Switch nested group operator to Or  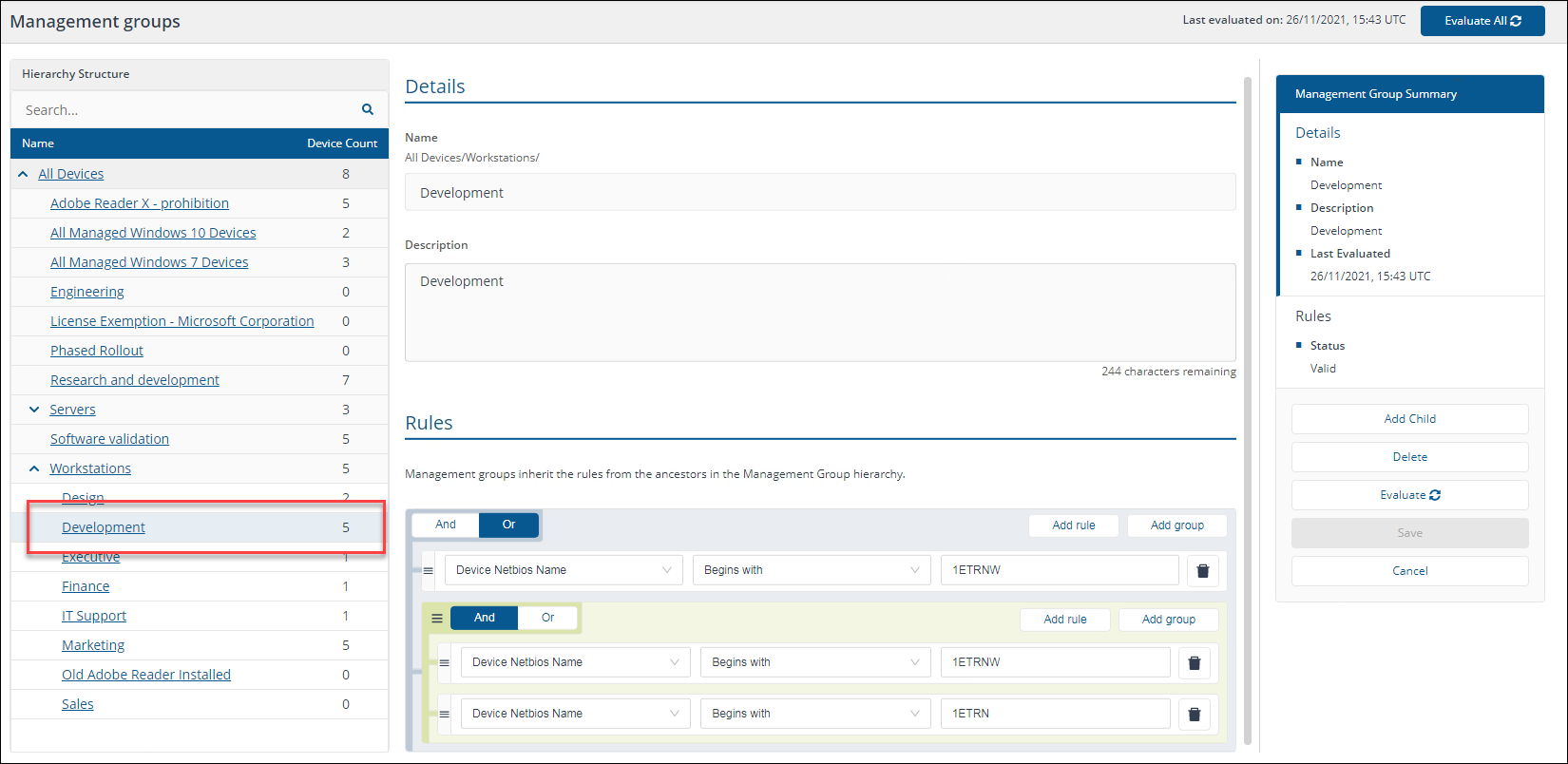pyautogui.click(x=547, y=618)
